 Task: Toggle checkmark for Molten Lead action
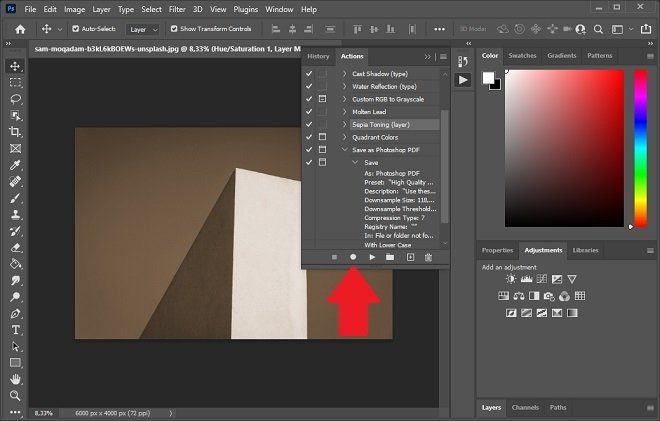(x=309, y=112)
